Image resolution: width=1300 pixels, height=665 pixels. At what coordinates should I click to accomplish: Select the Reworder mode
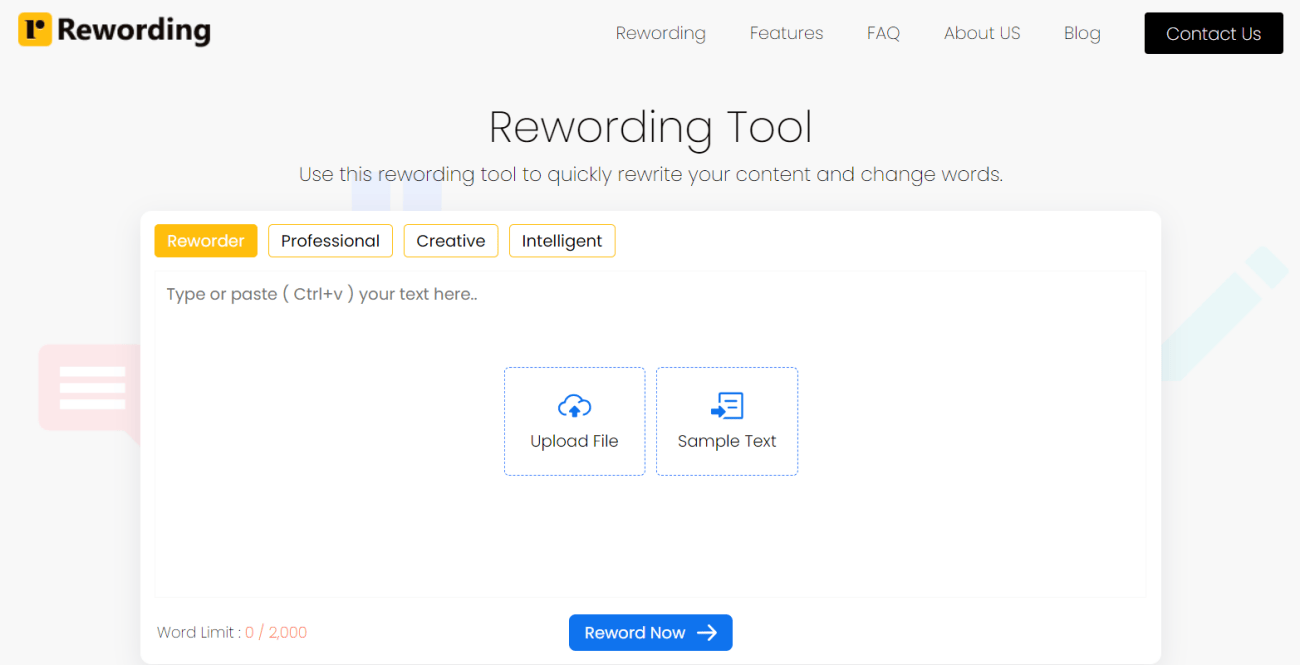(x=206, y=241)
